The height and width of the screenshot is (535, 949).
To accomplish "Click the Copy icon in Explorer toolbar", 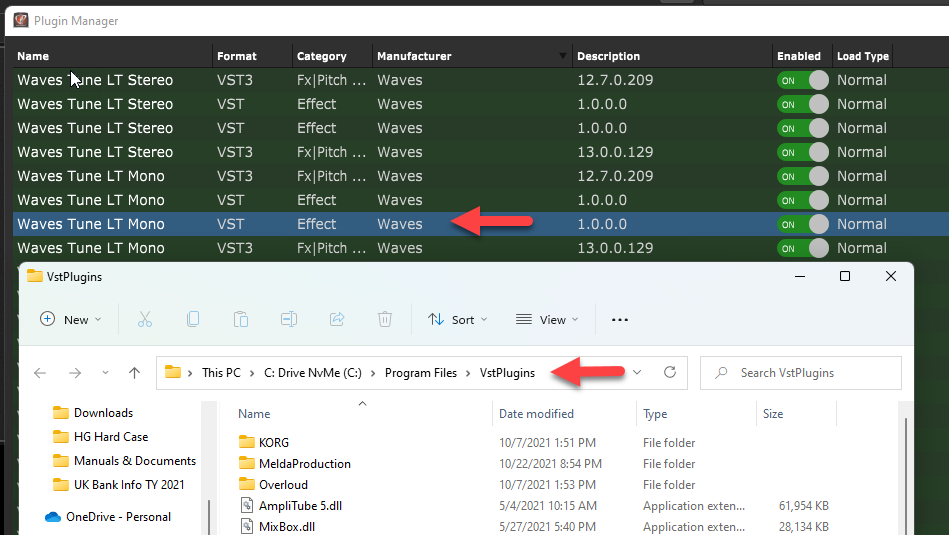I will [193, 319].
